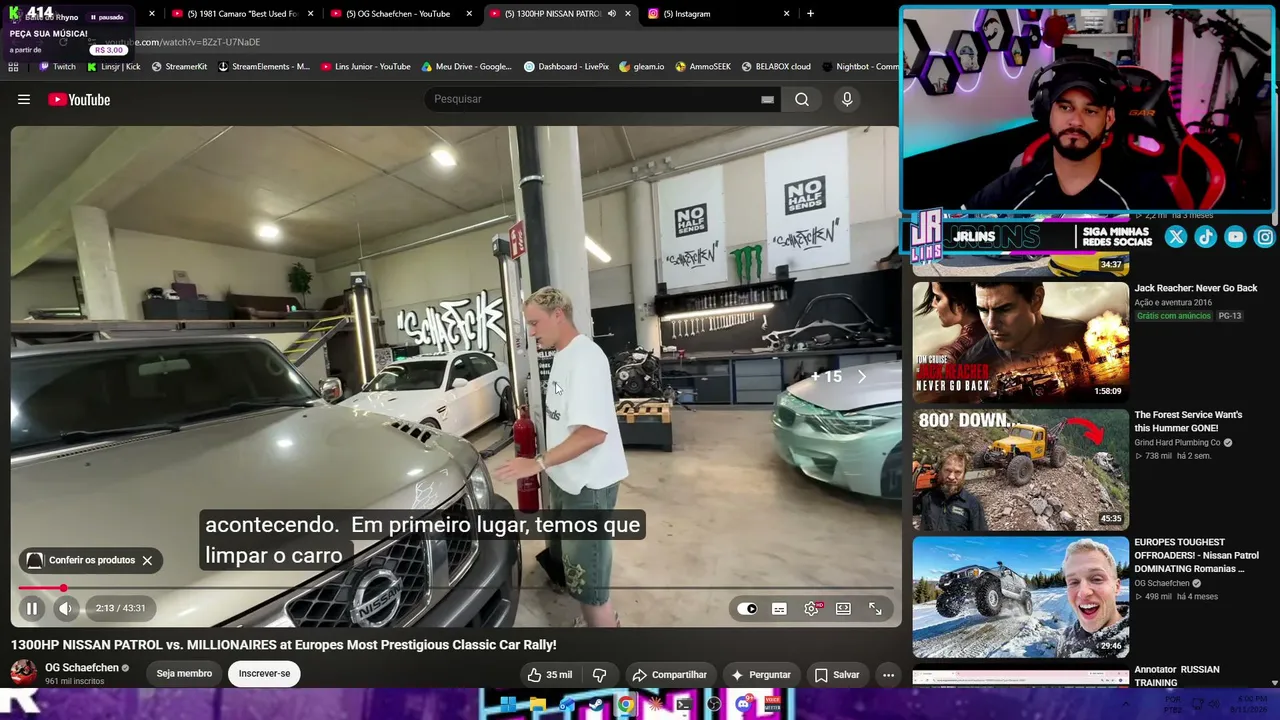Click the Grind Hard Plumbing Co channel name

click(1177, 443)
